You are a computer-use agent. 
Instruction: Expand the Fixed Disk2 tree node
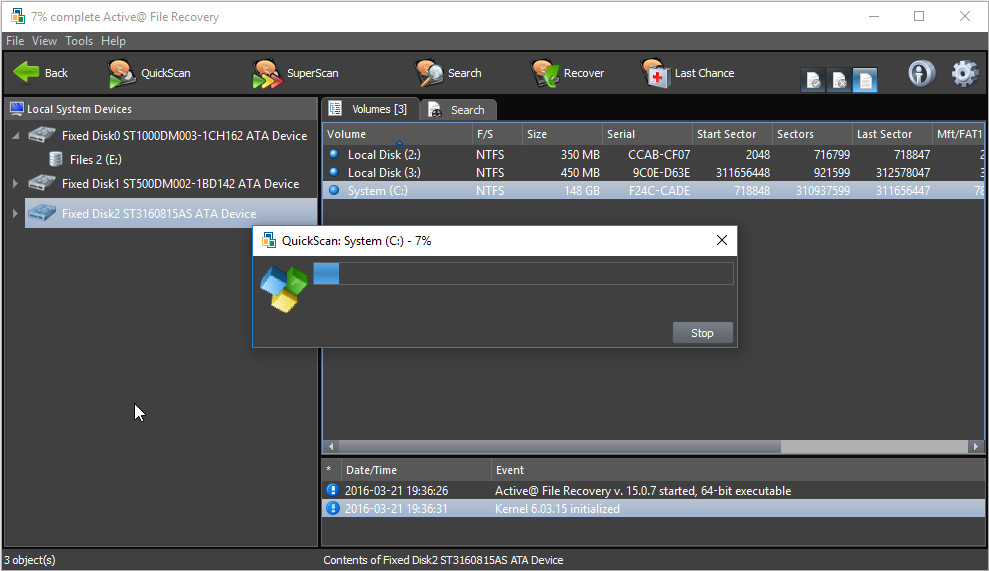pos(15,213)
